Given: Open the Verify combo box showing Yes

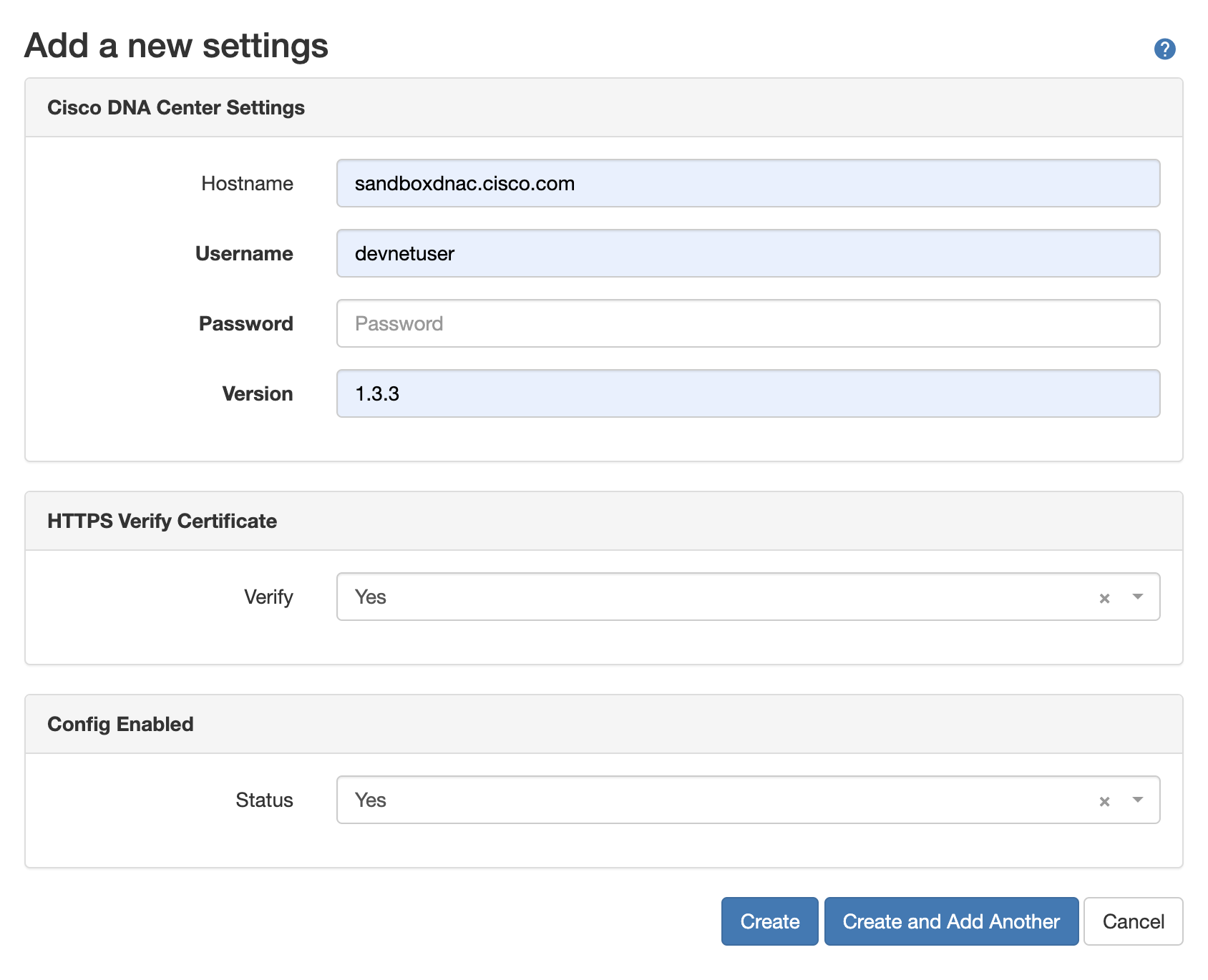Looking at the screenshot, I should pyautogui.click(x=748, y=597).
